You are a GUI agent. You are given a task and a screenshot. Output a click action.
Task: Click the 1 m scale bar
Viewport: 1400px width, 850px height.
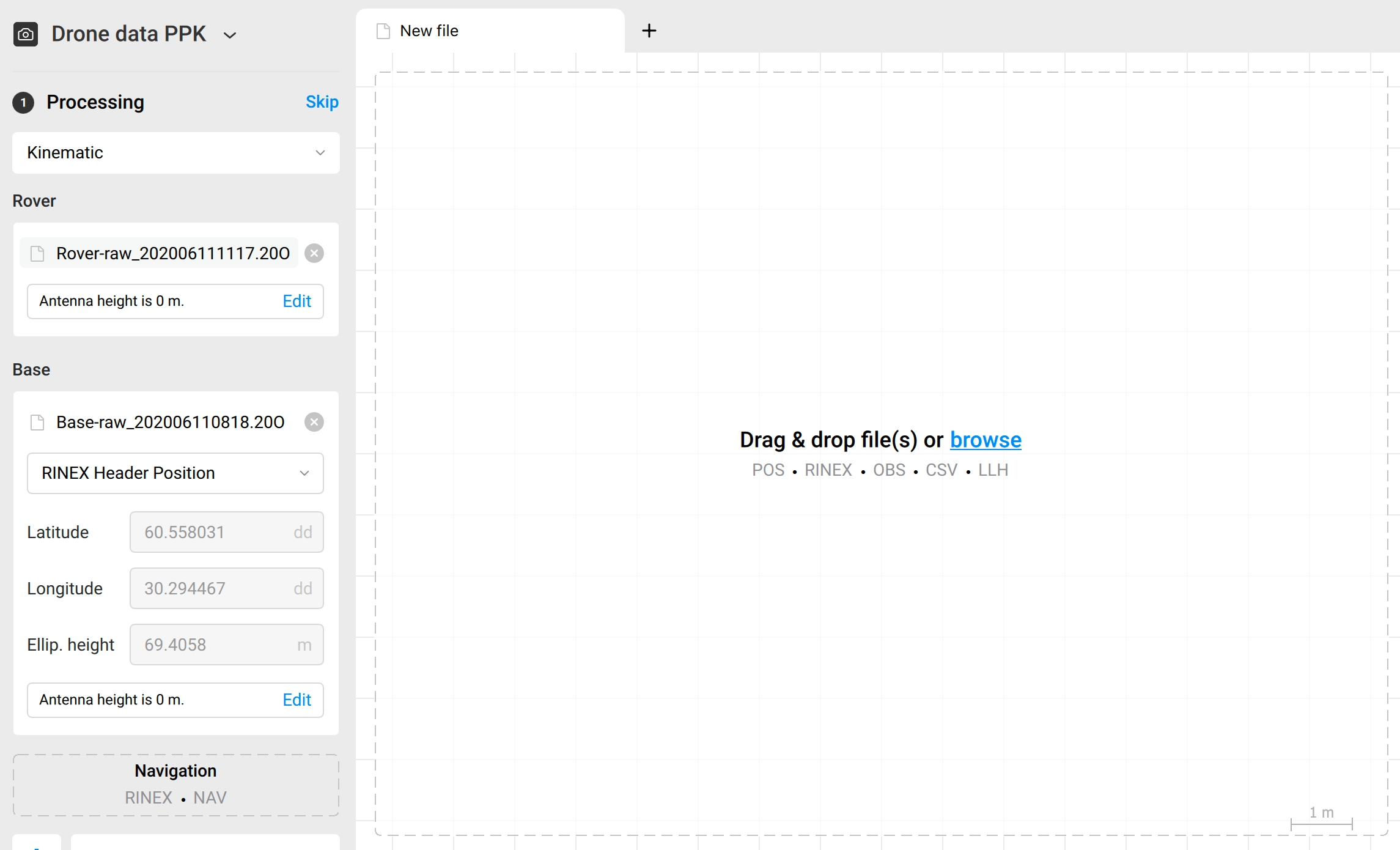(1321, 818)
